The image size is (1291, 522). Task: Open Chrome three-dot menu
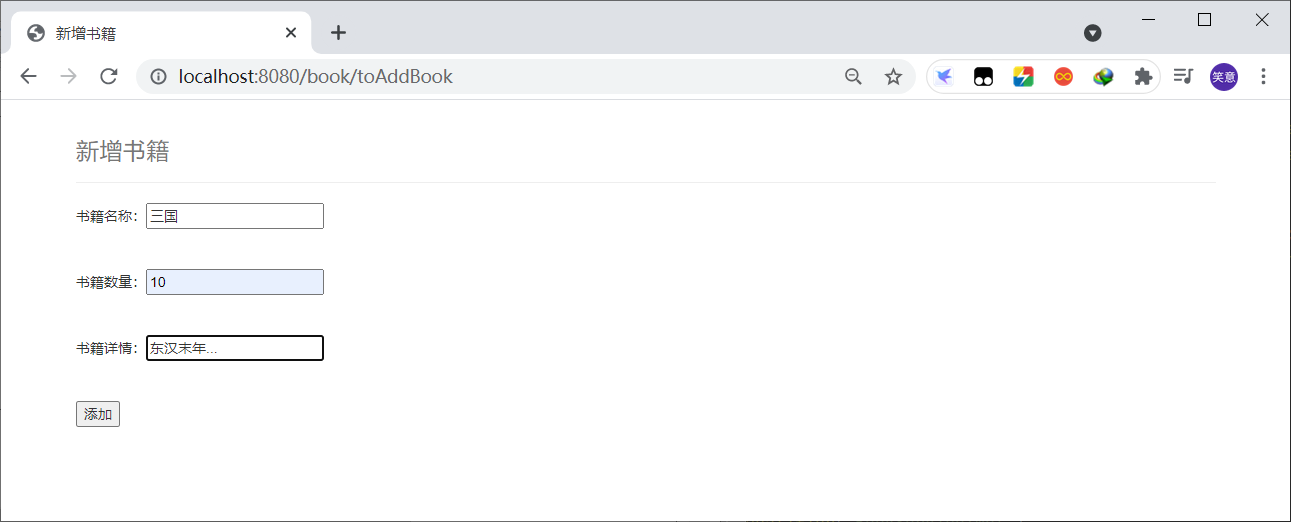coord(1263,77)
